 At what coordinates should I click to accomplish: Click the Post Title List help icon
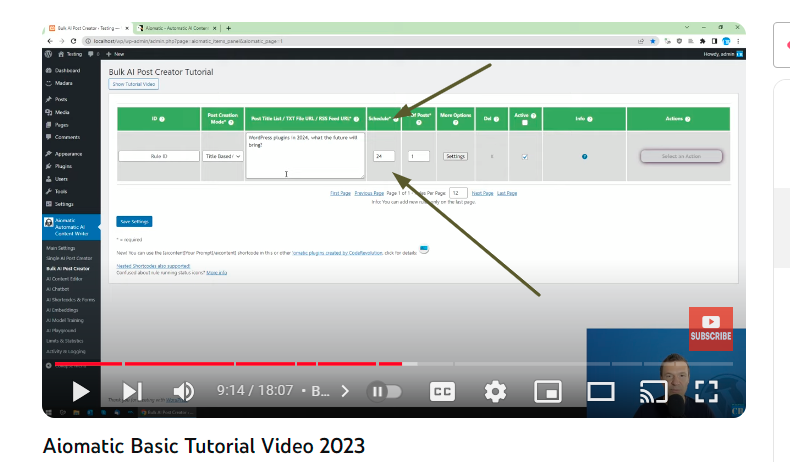(356, 119)
